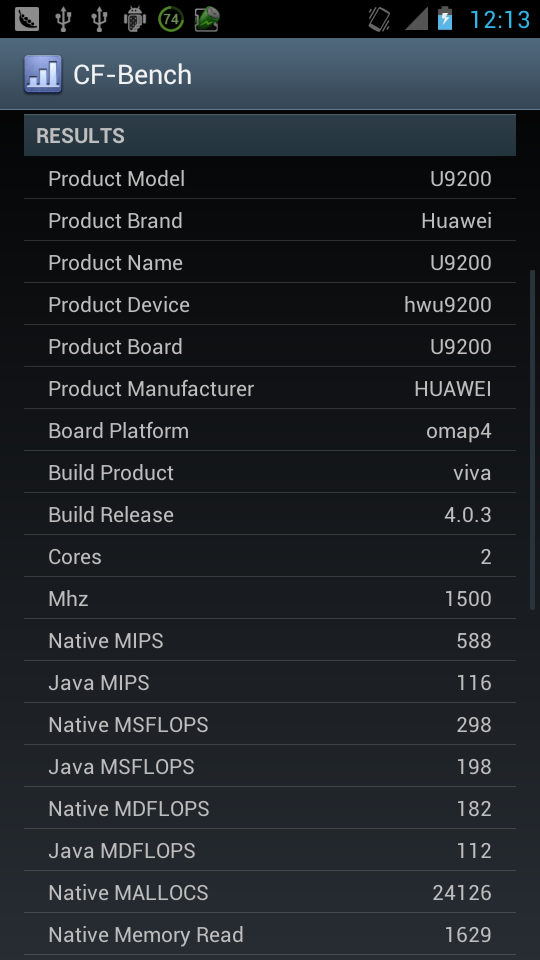Open the green chat notification icon
540x960 pixels.
pyautogui.click(x=207, y=19)
